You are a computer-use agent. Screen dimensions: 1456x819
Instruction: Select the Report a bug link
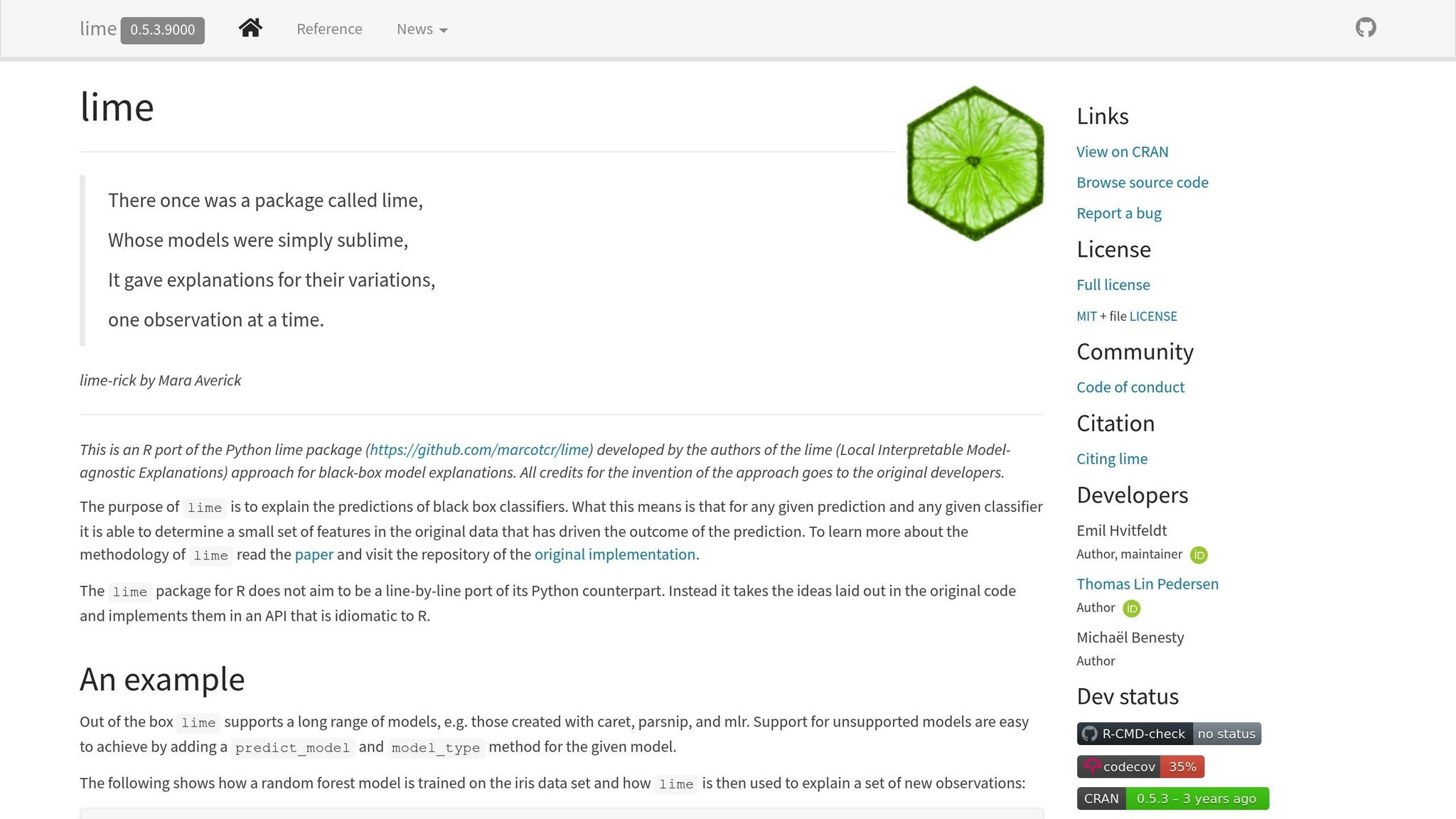point(1118,213)
